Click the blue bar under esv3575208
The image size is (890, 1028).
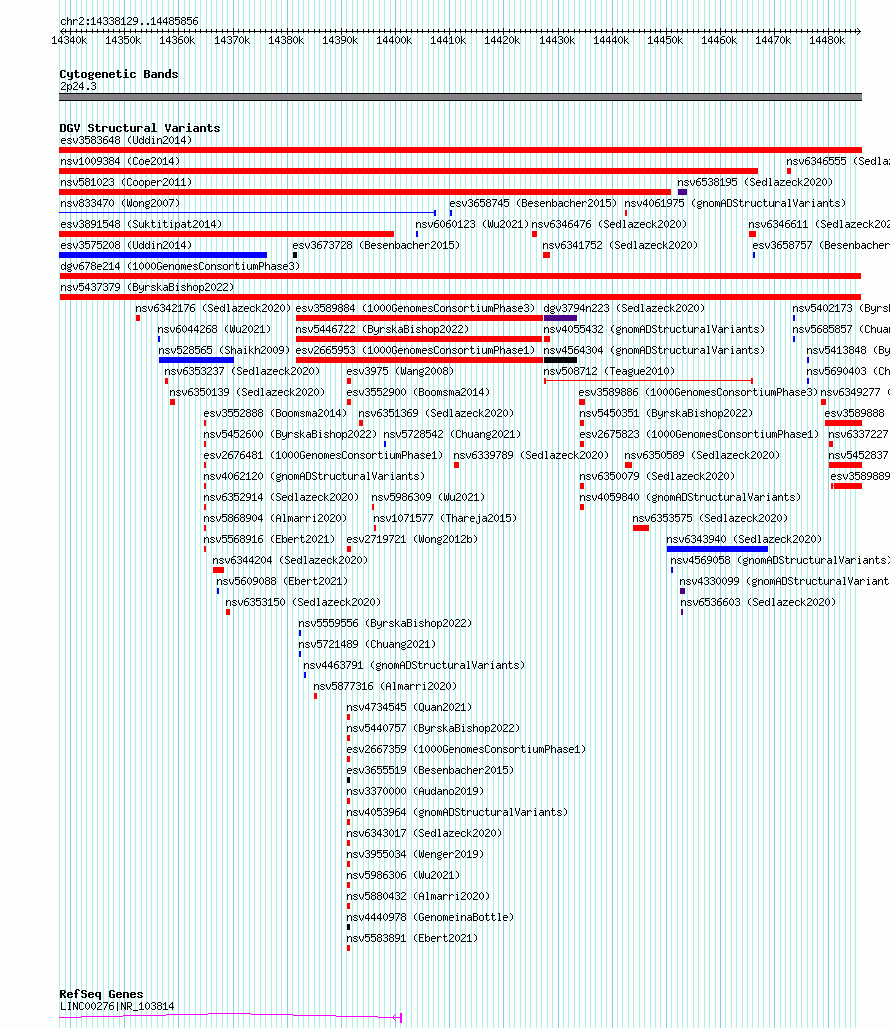point(163,255)
